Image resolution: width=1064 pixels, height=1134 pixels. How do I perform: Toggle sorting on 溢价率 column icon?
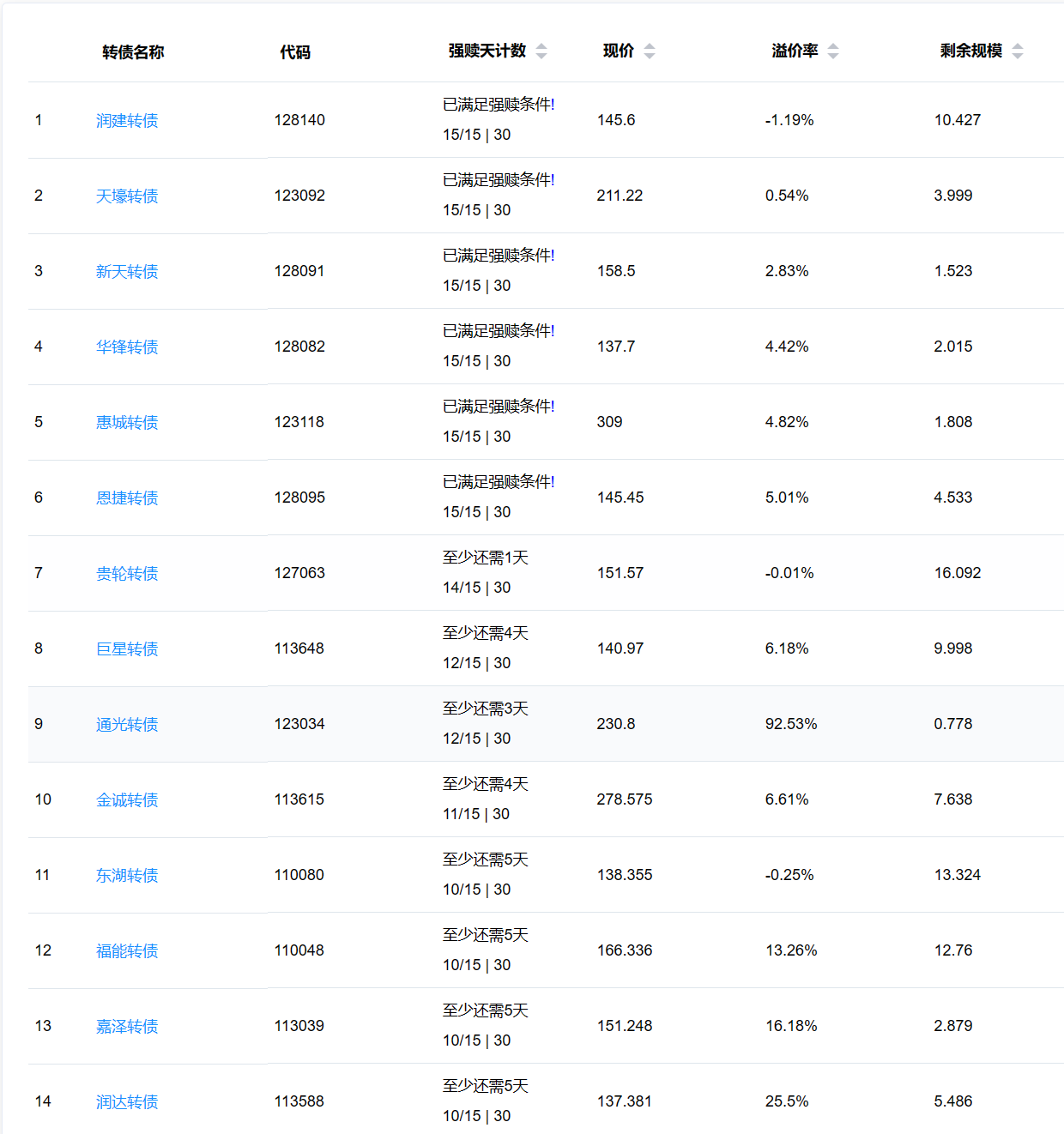point(833,51)
